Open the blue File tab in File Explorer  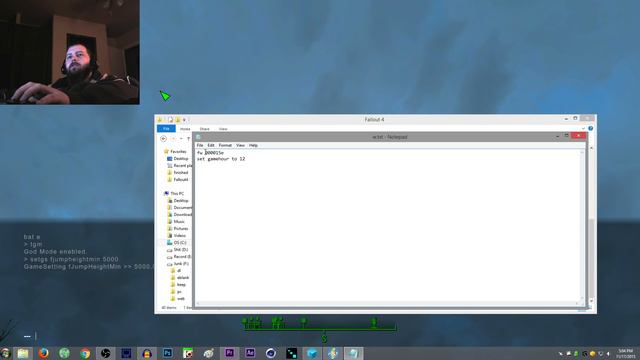[x=166, y=129]
